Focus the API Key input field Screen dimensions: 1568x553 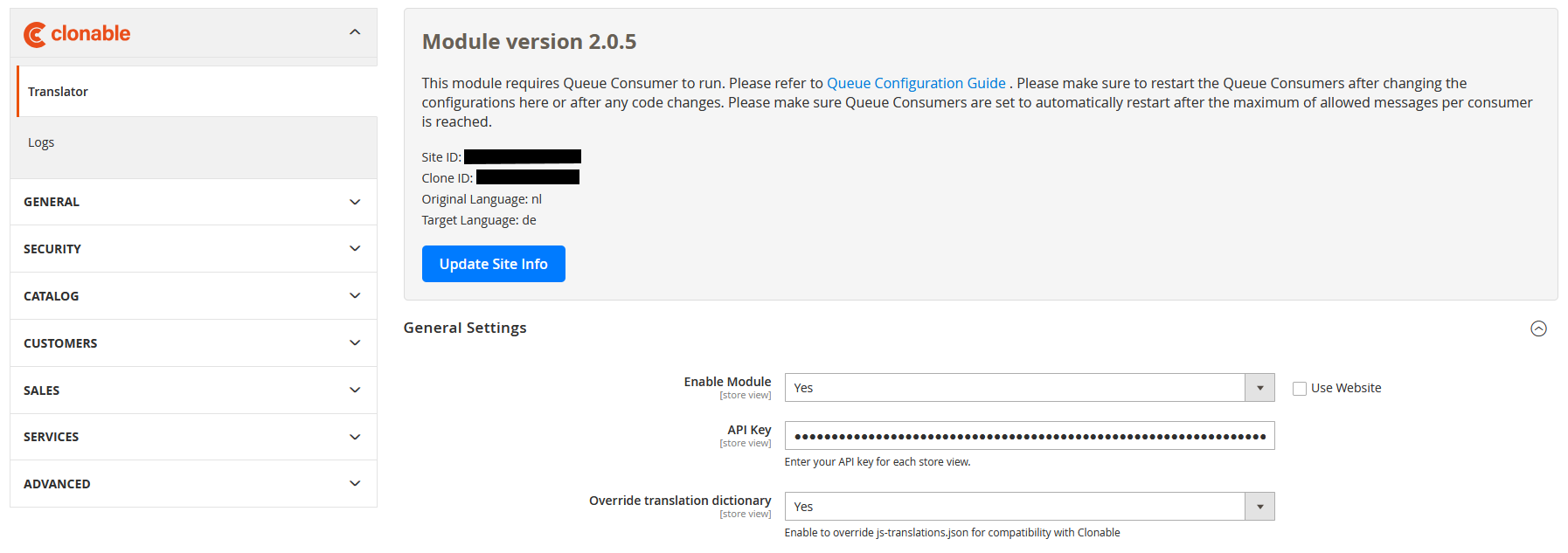tap(1030, 436)
